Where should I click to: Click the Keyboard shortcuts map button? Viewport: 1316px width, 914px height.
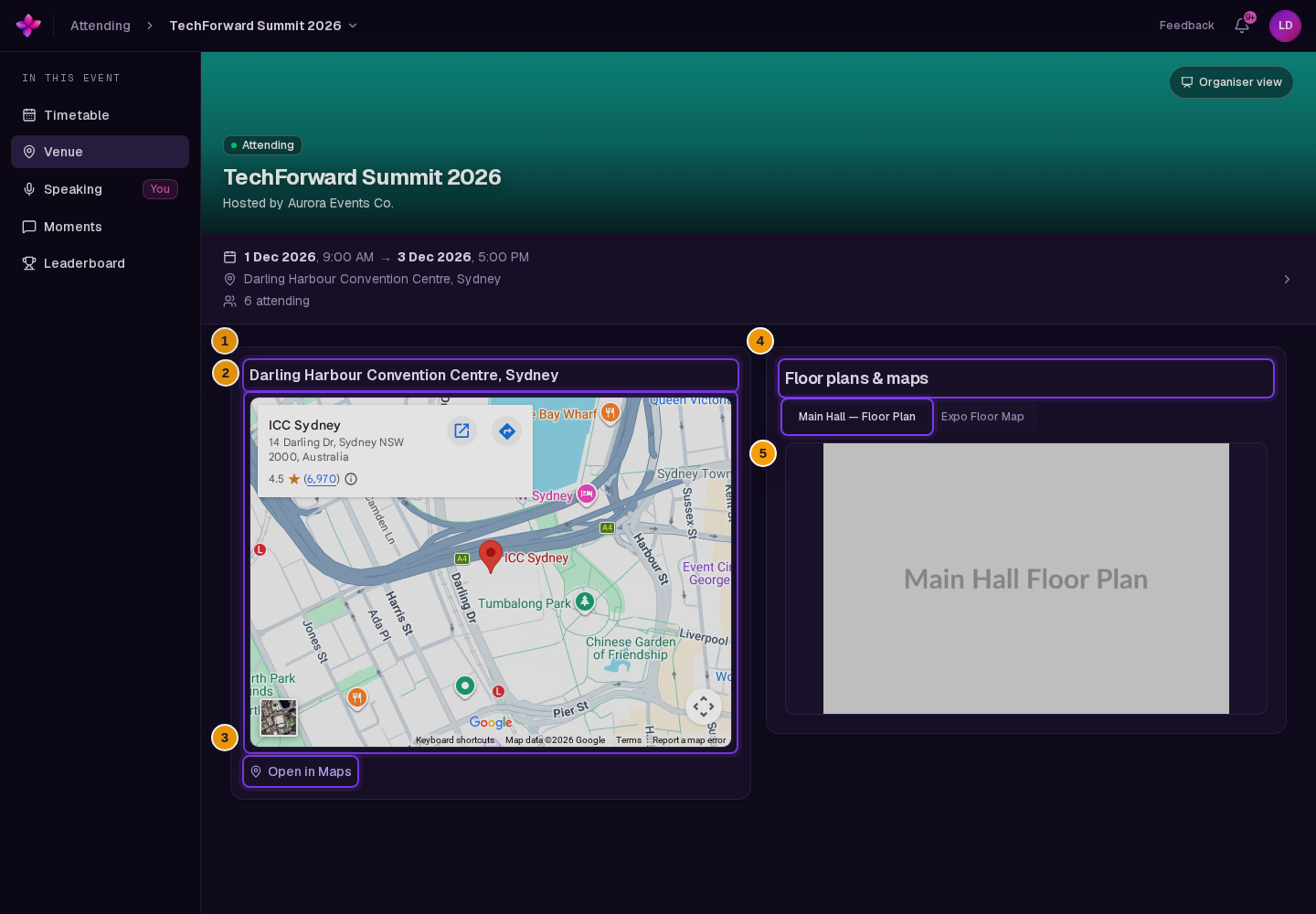(455, 740)
